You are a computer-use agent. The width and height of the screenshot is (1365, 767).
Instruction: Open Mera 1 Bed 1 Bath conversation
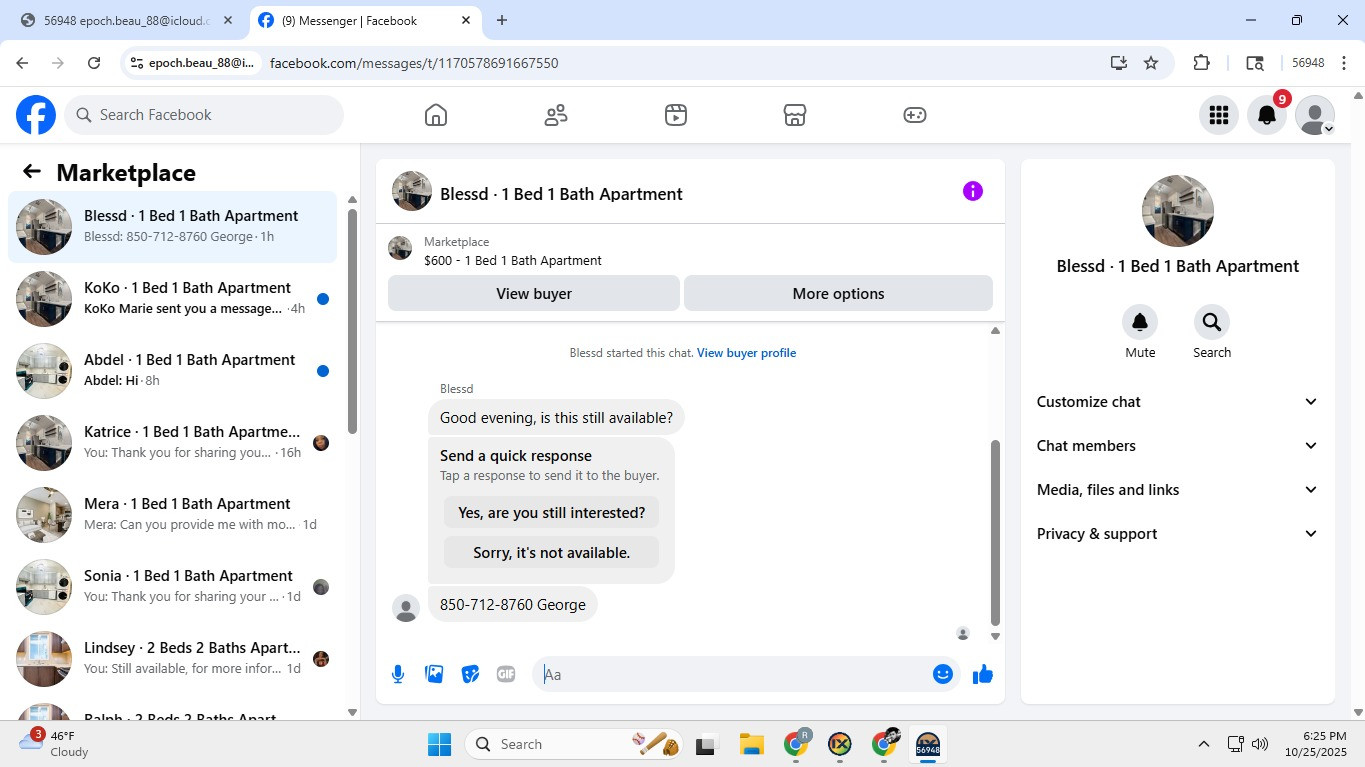(x=173, y=515)
